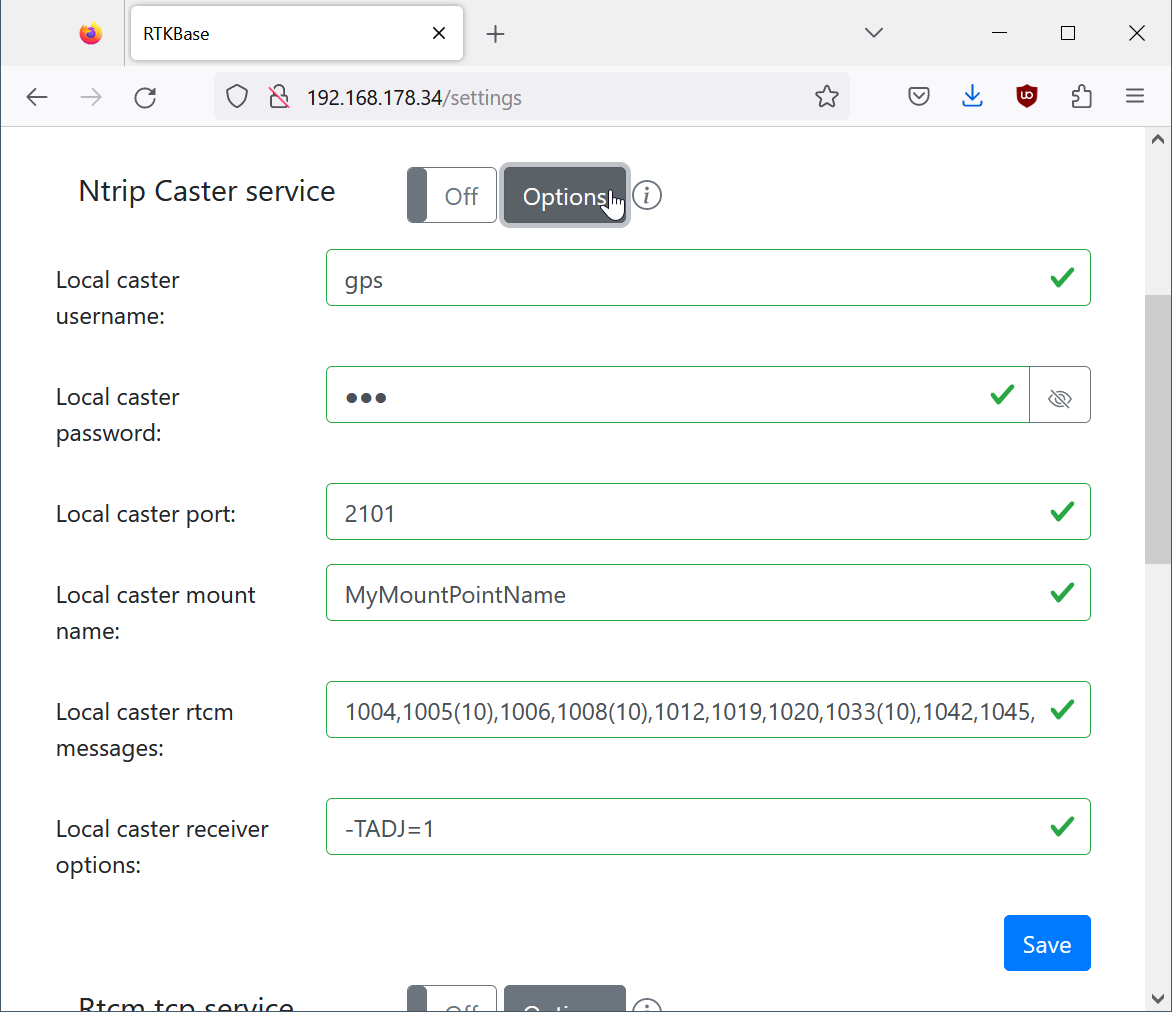
Task: Save the Ntrip Caster settings
Action: point(1046,943)
